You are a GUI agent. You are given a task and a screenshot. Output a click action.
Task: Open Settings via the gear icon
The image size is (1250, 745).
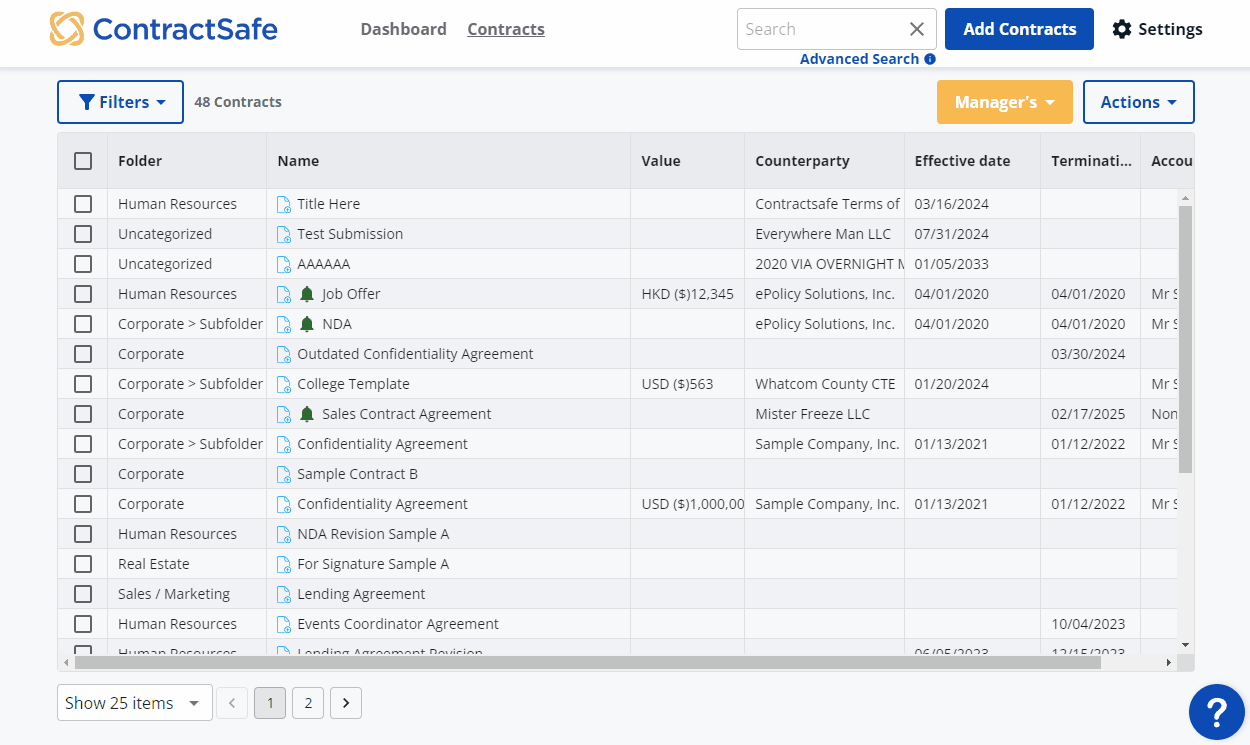1122,29
